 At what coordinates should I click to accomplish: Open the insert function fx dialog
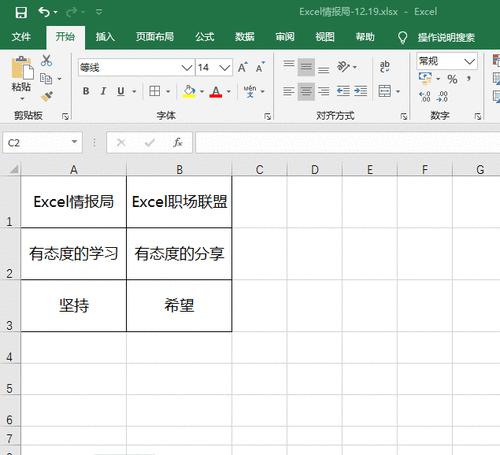tap(178, 143)
